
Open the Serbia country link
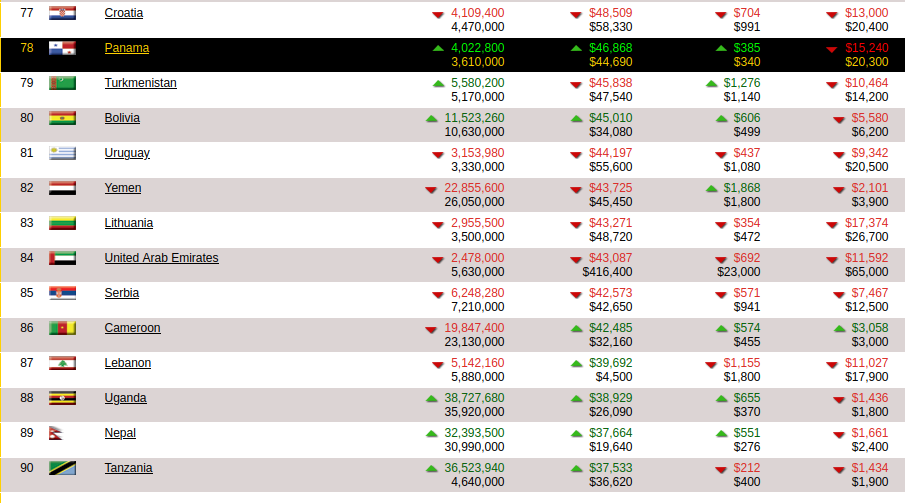(x=122, y=293)
